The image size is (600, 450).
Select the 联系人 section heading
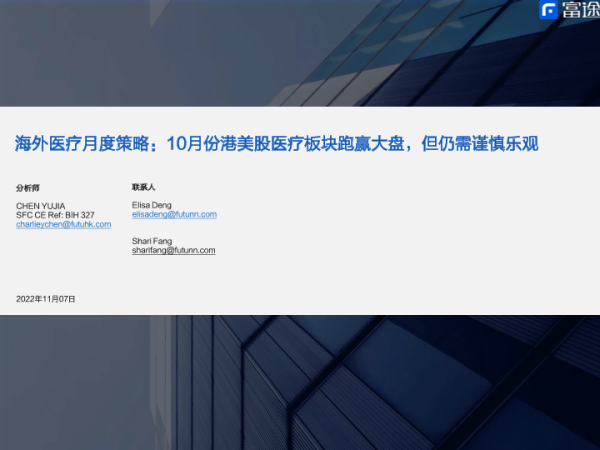[143, 187]
